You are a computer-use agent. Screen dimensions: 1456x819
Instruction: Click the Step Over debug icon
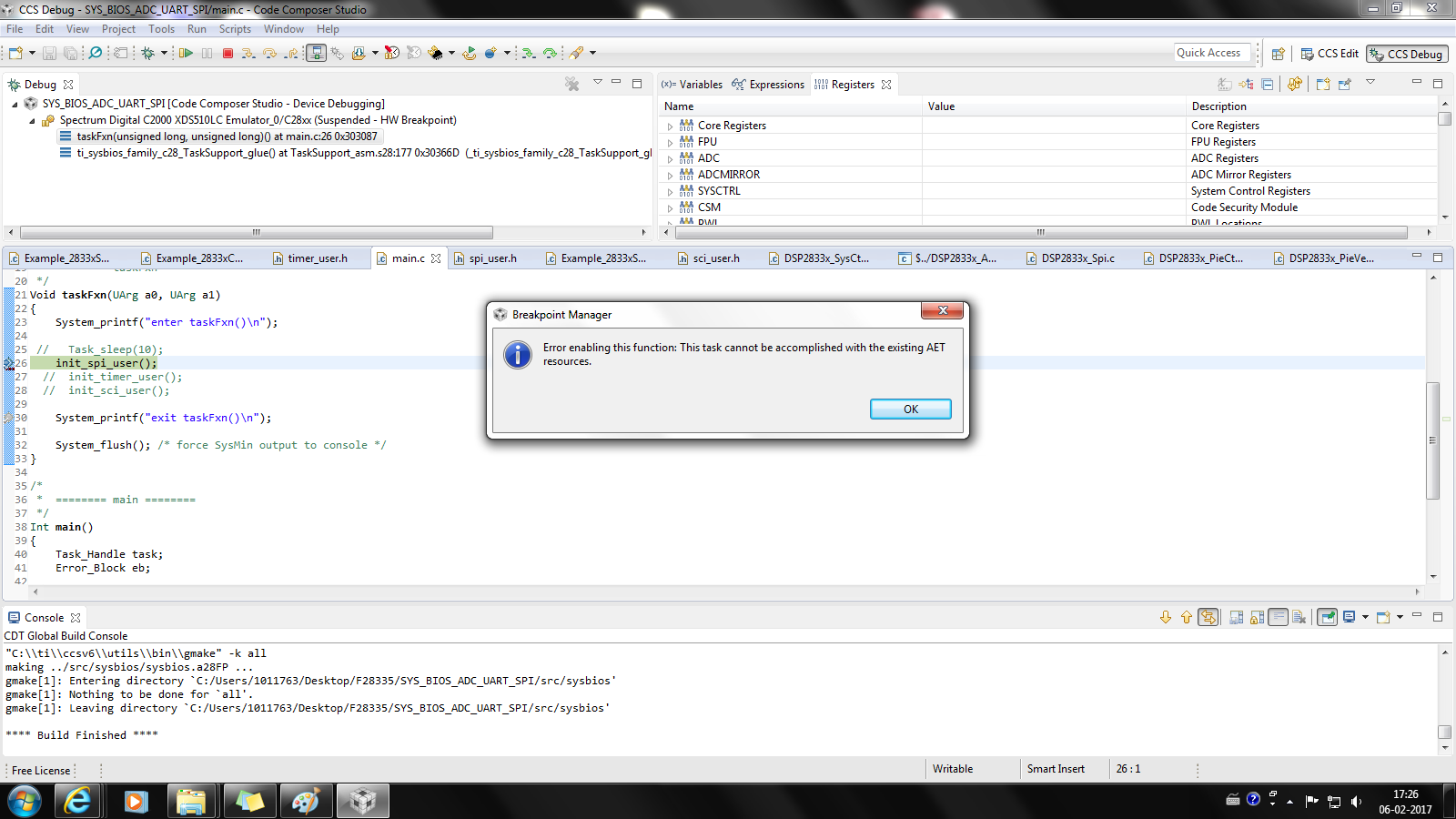(x=270, y=53)
